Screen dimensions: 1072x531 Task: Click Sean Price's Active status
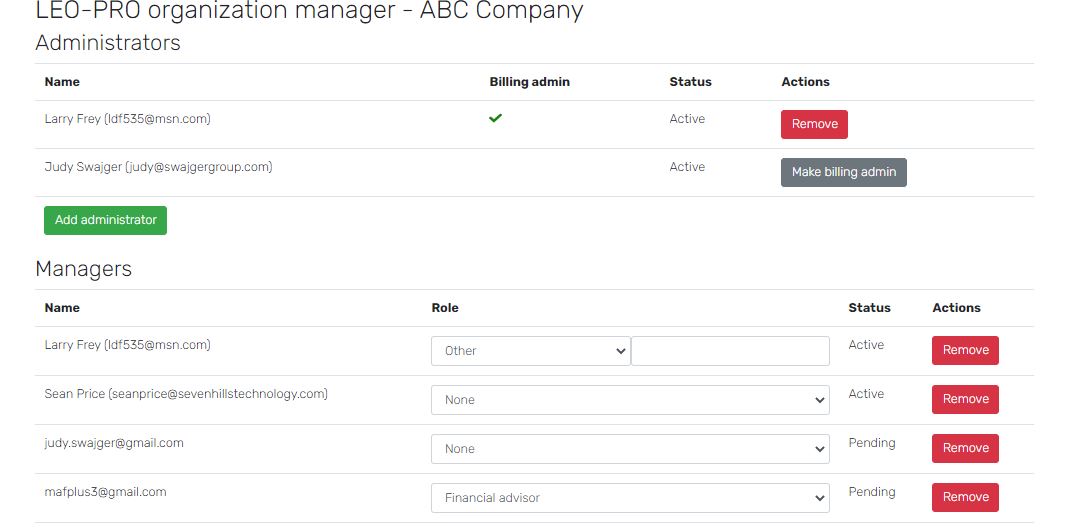[x=866, y=394]
